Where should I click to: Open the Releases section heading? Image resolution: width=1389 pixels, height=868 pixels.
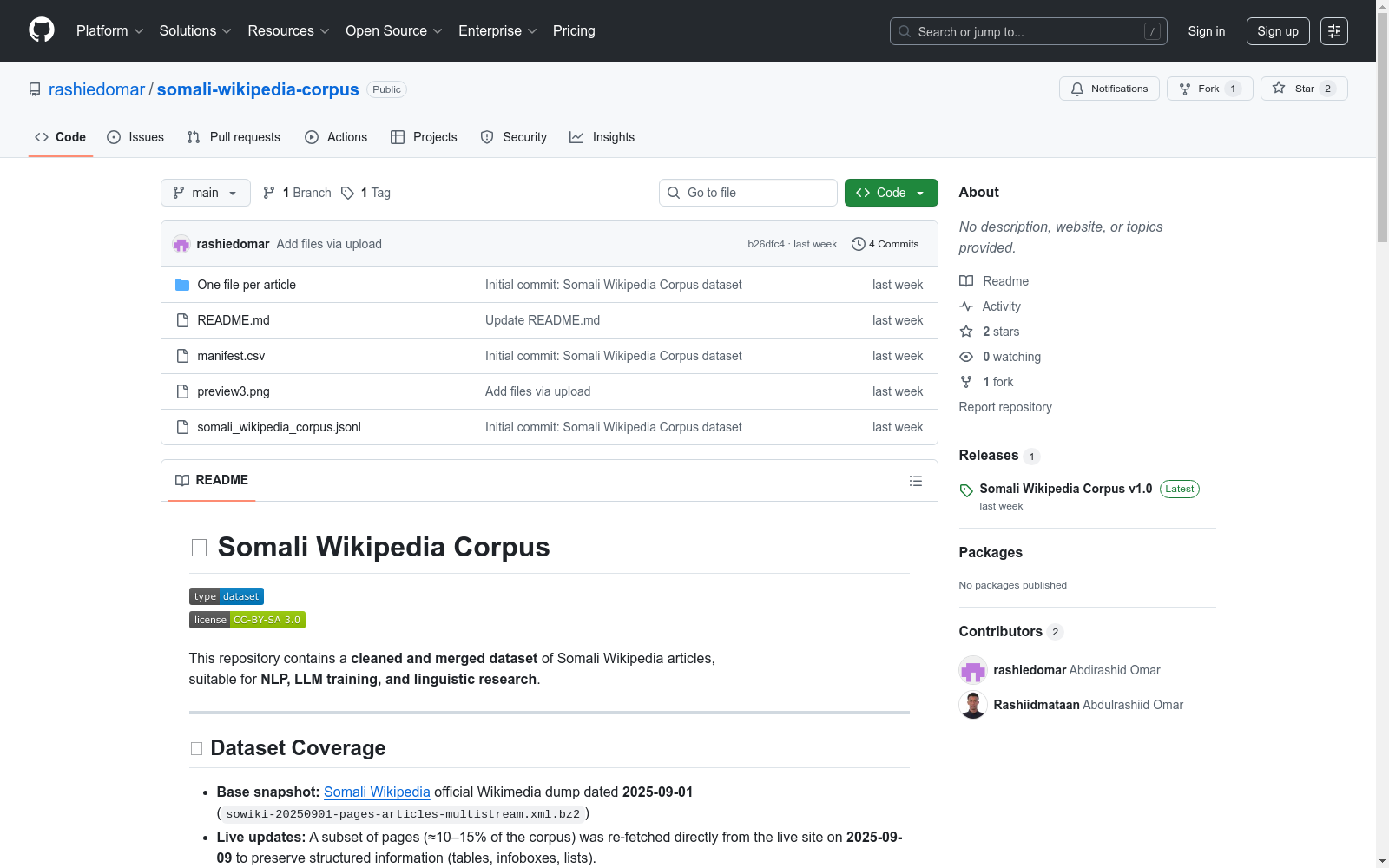pos(989,456)
